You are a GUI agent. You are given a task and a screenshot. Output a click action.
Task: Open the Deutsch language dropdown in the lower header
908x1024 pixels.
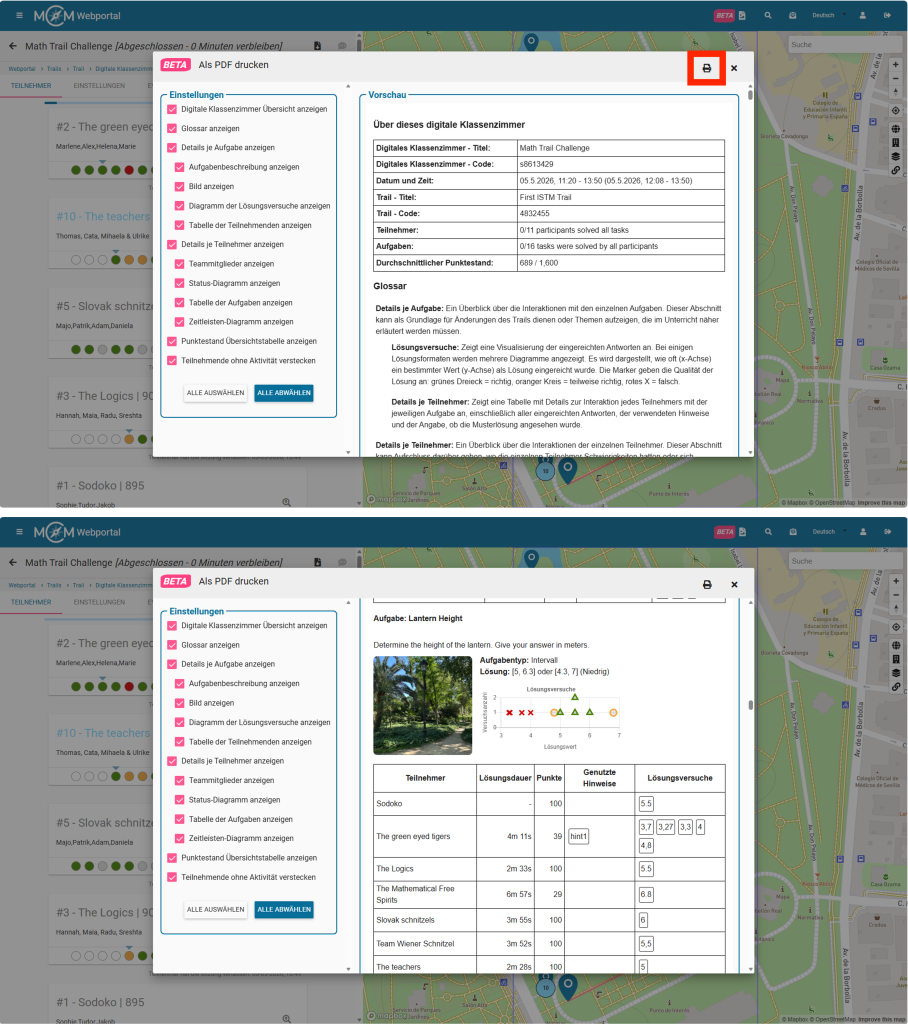pyautogui.click(x=829, y=532)
